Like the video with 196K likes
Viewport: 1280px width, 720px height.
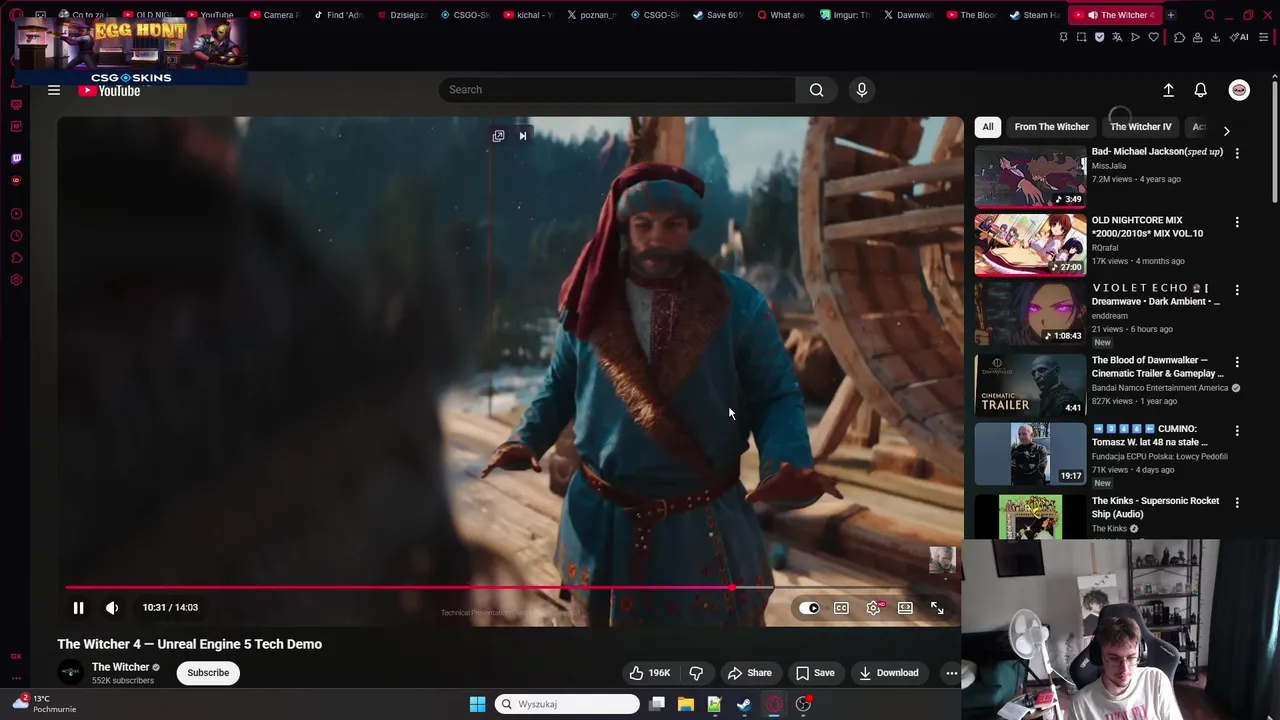pos(650,673)
